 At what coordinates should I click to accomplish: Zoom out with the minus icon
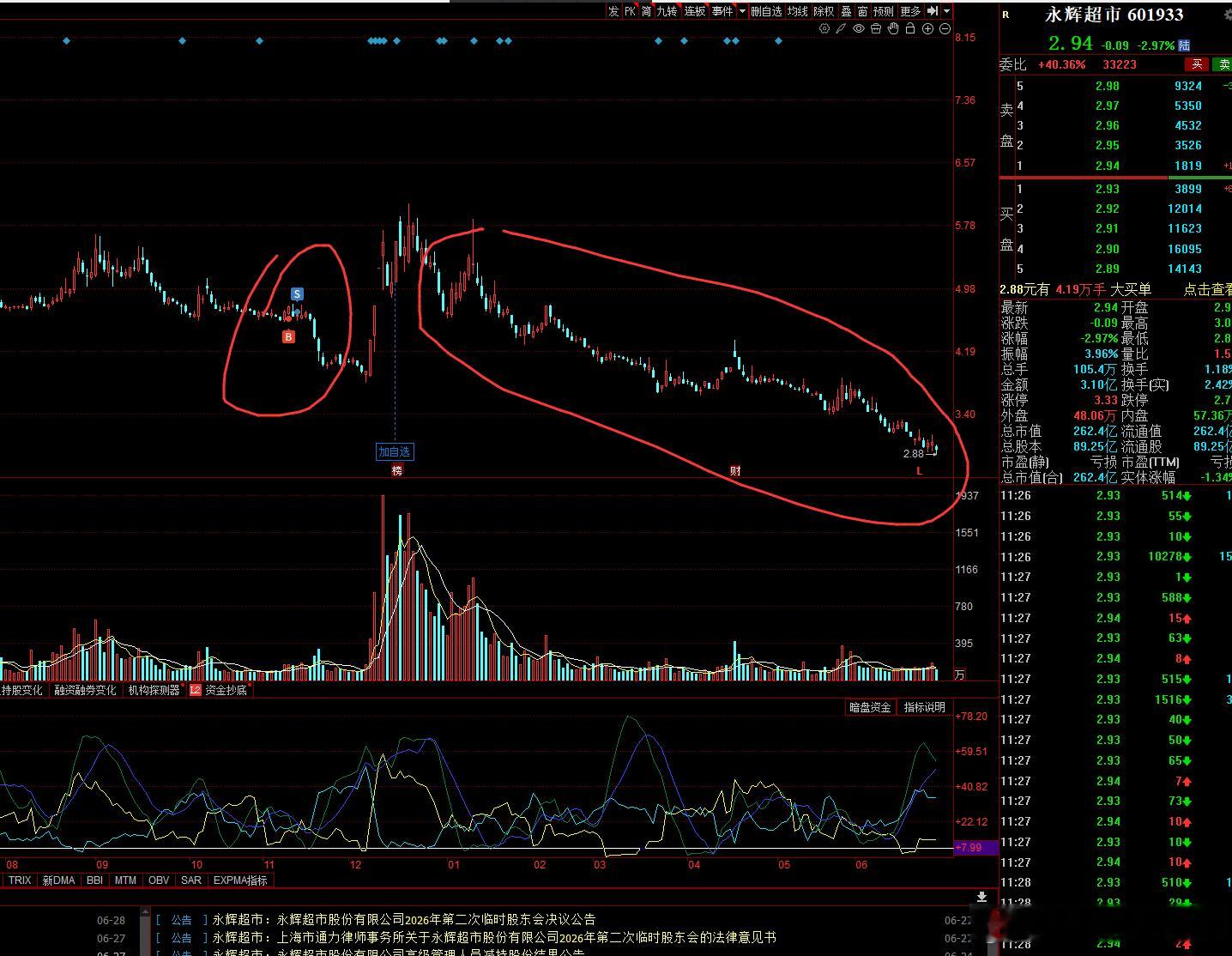[x=945, y=28]
